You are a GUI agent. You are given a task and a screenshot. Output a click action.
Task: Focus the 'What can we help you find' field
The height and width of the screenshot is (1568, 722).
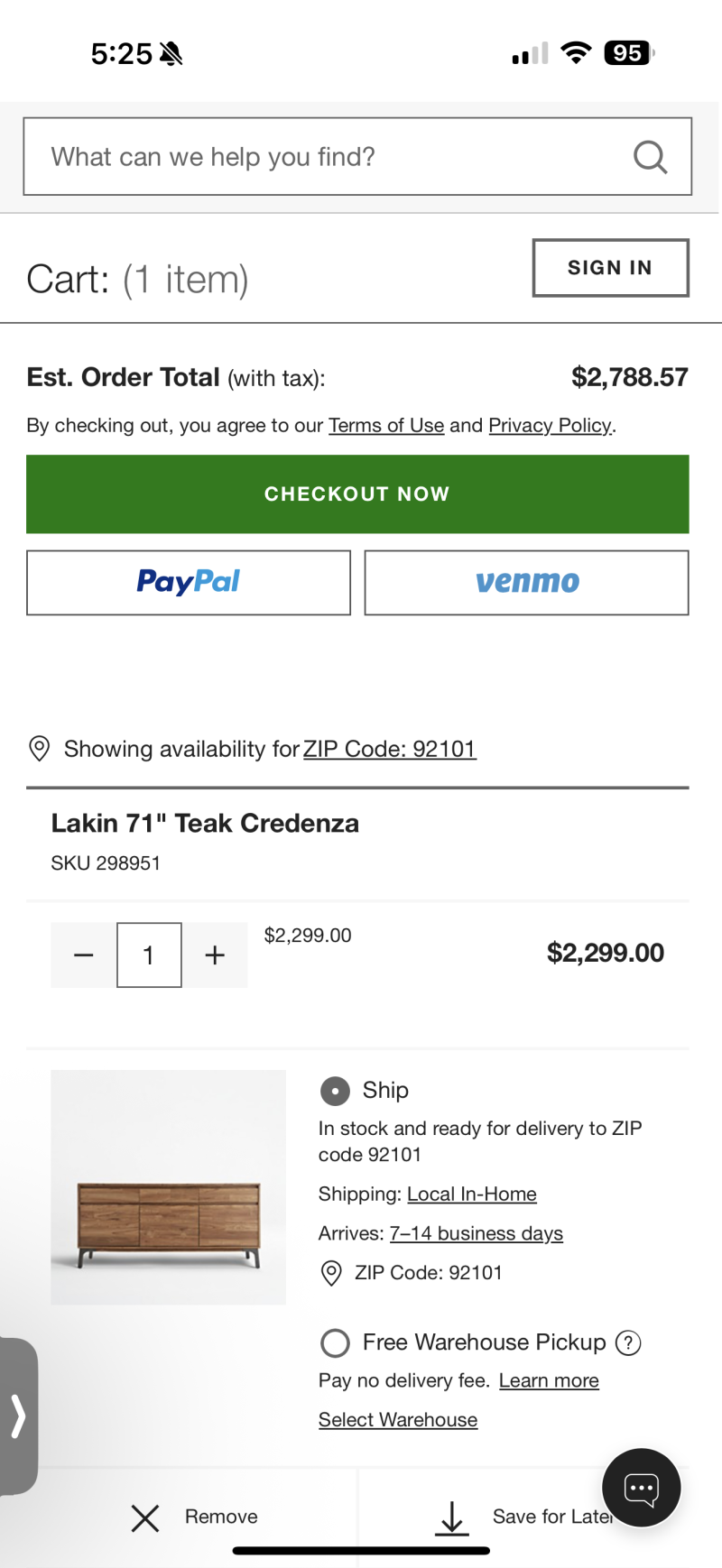point(334,157)
